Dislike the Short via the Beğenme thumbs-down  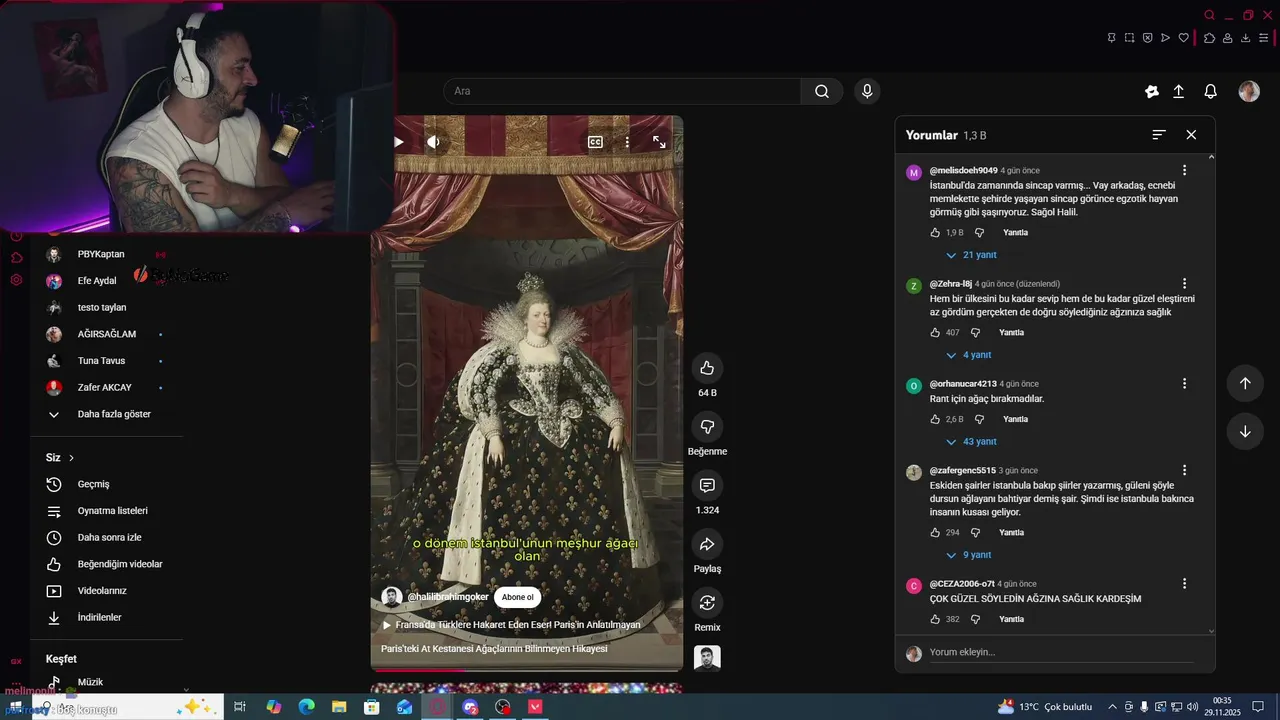tap(707, 427)
